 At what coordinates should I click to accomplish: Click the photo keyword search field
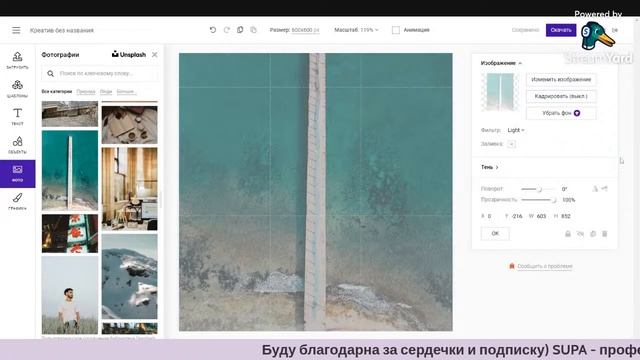click(x=100, y=73)
